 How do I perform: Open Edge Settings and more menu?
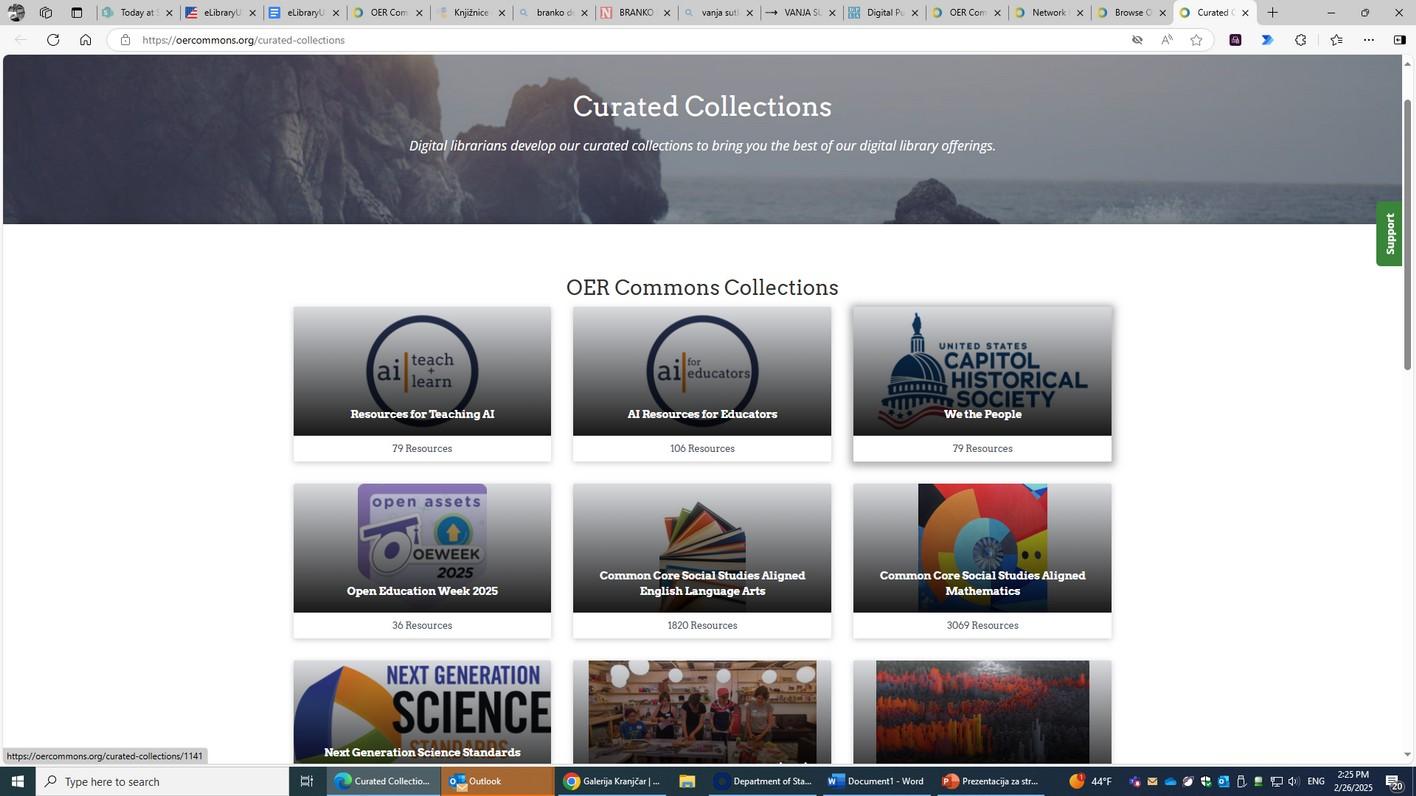coord(1369,40)
